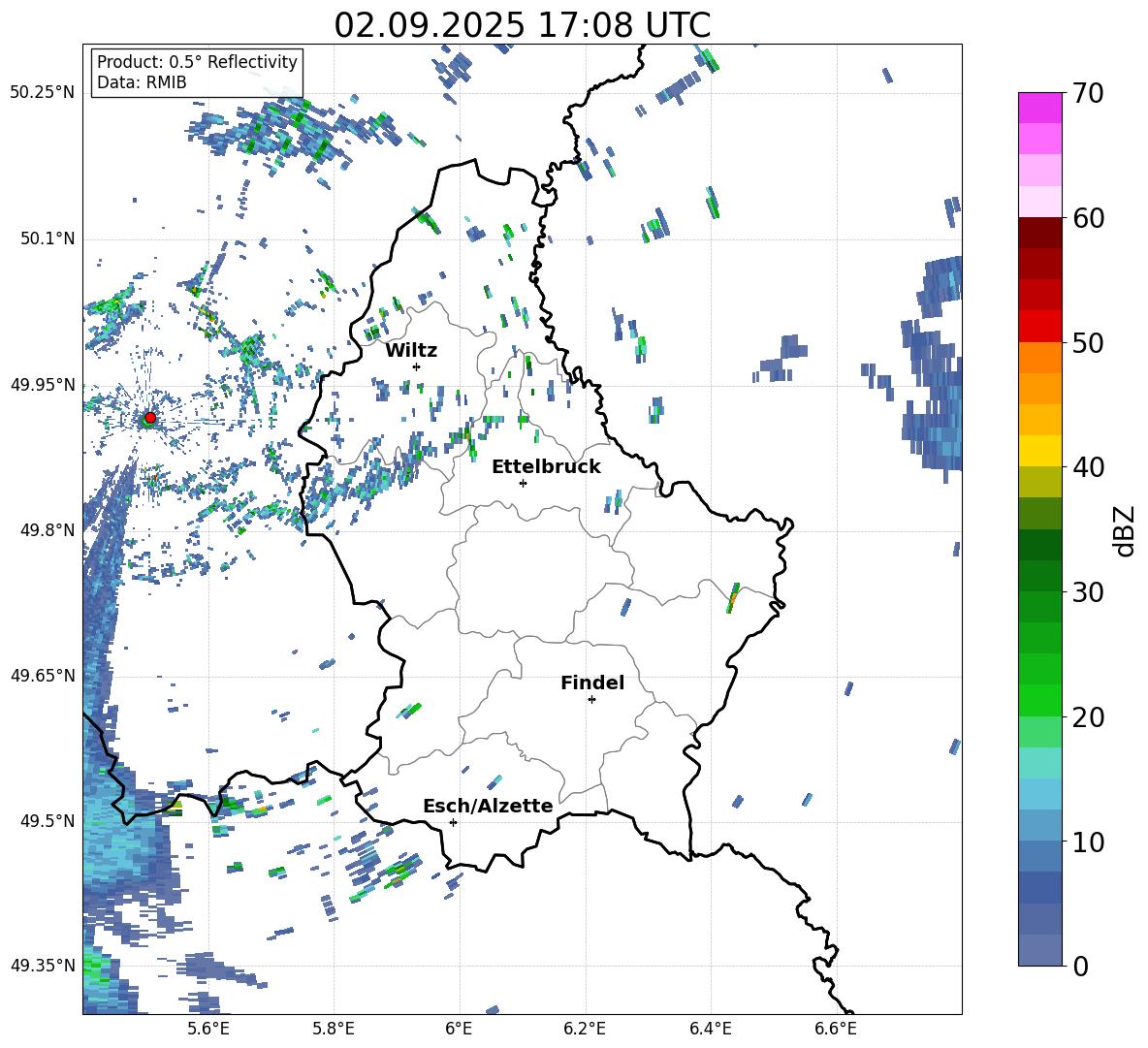Click the 20 colorbar tick label
Image resolution: width=1148 pixels, height=1048 pixels.
(1088, 717)
